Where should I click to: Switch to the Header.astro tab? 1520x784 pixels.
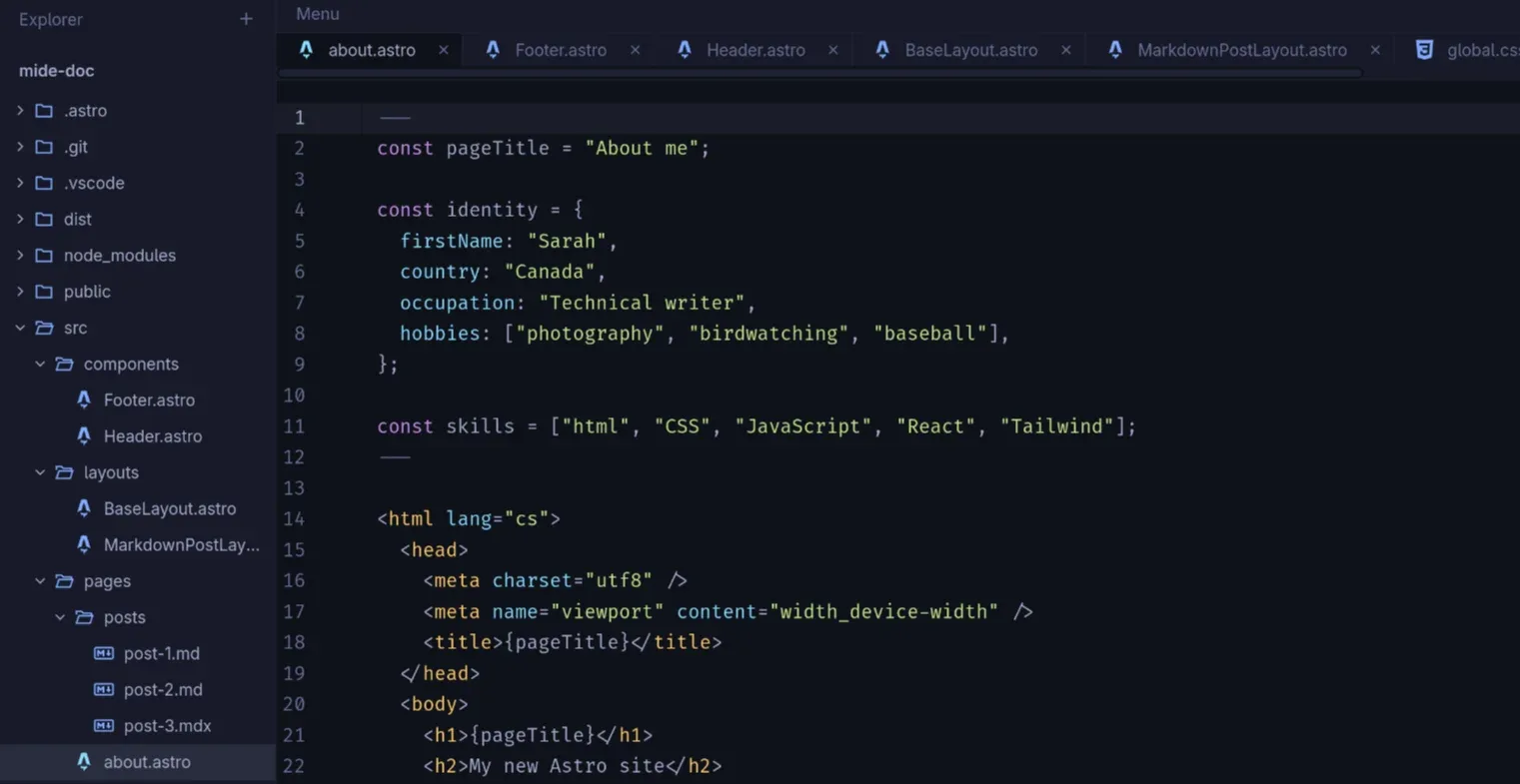756,50
